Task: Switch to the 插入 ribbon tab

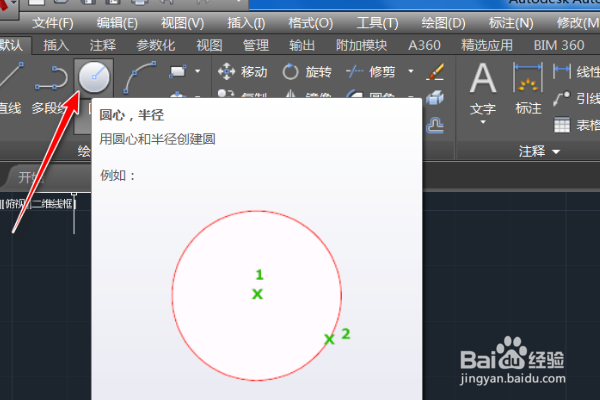Action: click(56, 46)
